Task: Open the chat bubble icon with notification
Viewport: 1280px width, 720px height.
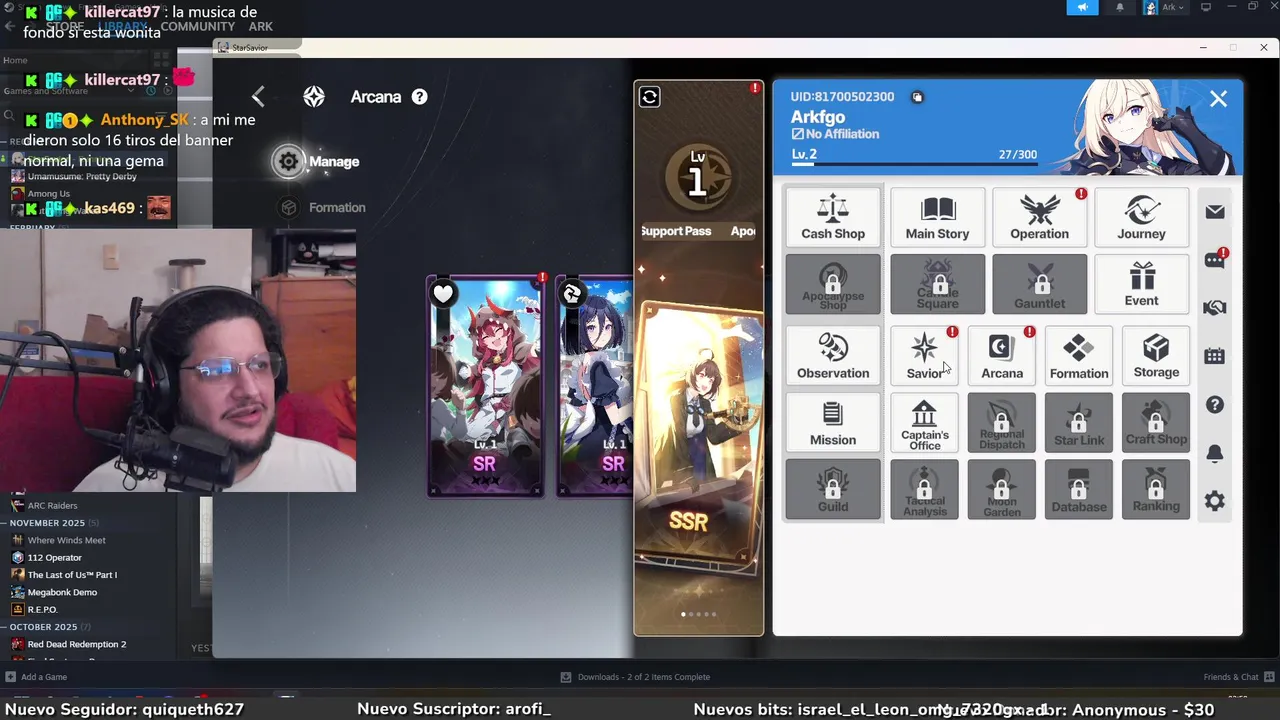Action: pos(1215,260)
